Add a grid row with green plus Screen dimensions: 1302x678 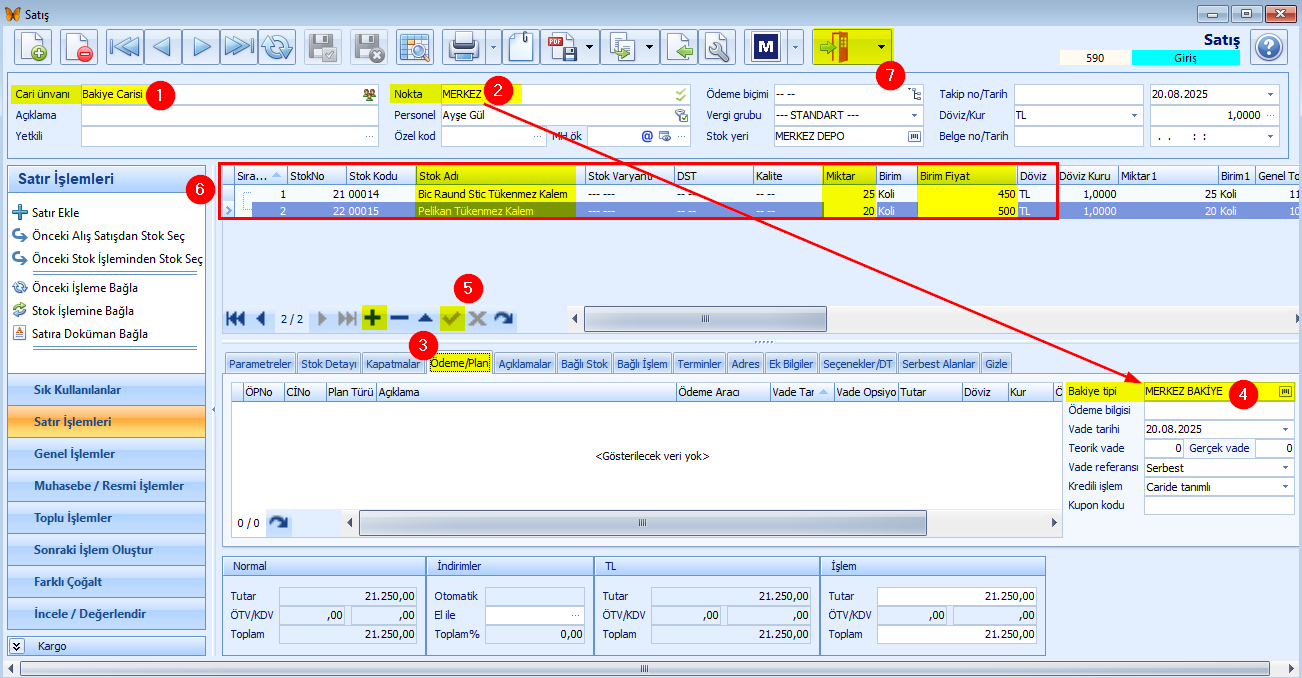pyautogui.click(x=373, y=318)
